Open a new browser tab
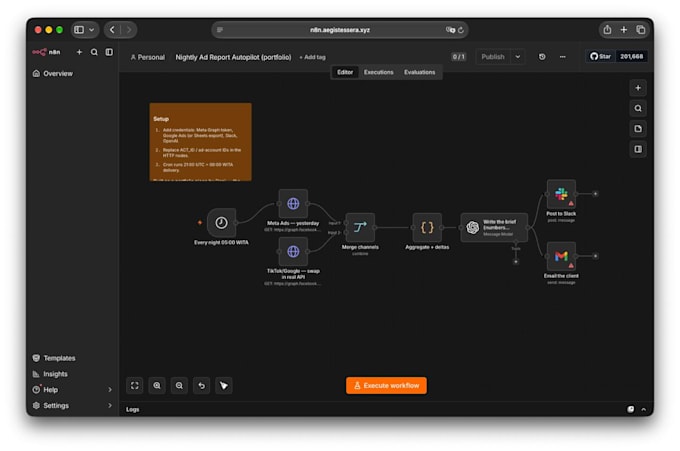The image size is (680, 451). pos(624,29)
